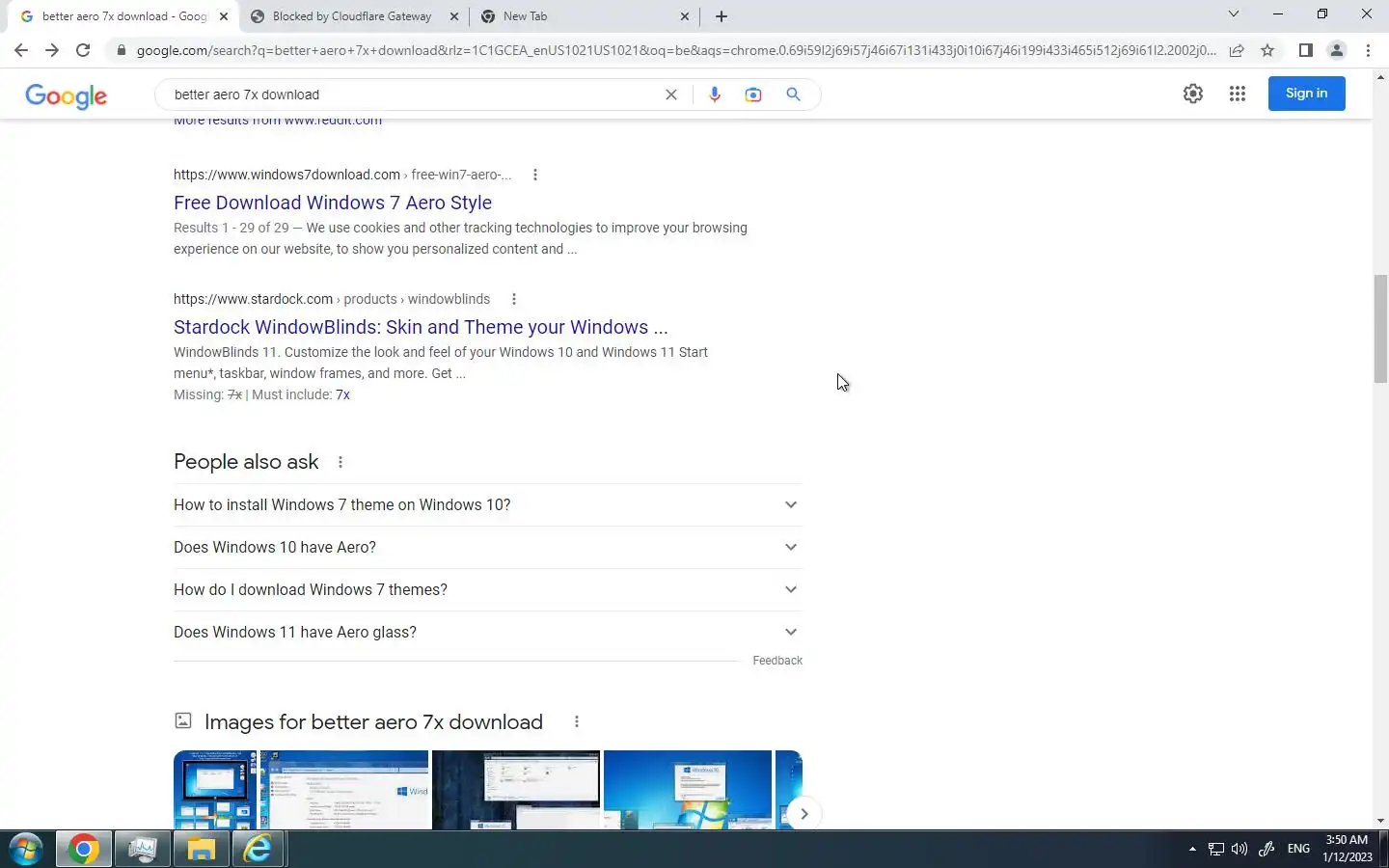Show hidden tray icons arrow
Viewport: 1389px width, 868px height.
[x=1192, y=849]
